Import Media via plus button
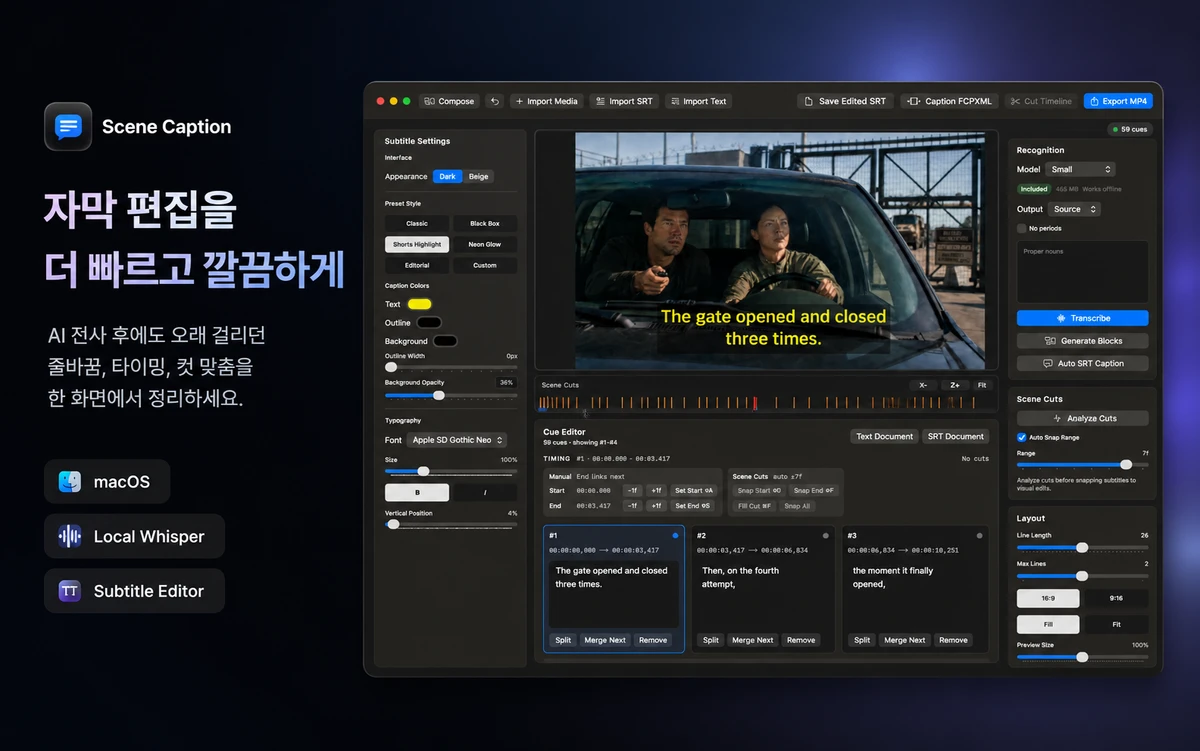This screenshot has width=1200, height=751. tap(546, 101)
